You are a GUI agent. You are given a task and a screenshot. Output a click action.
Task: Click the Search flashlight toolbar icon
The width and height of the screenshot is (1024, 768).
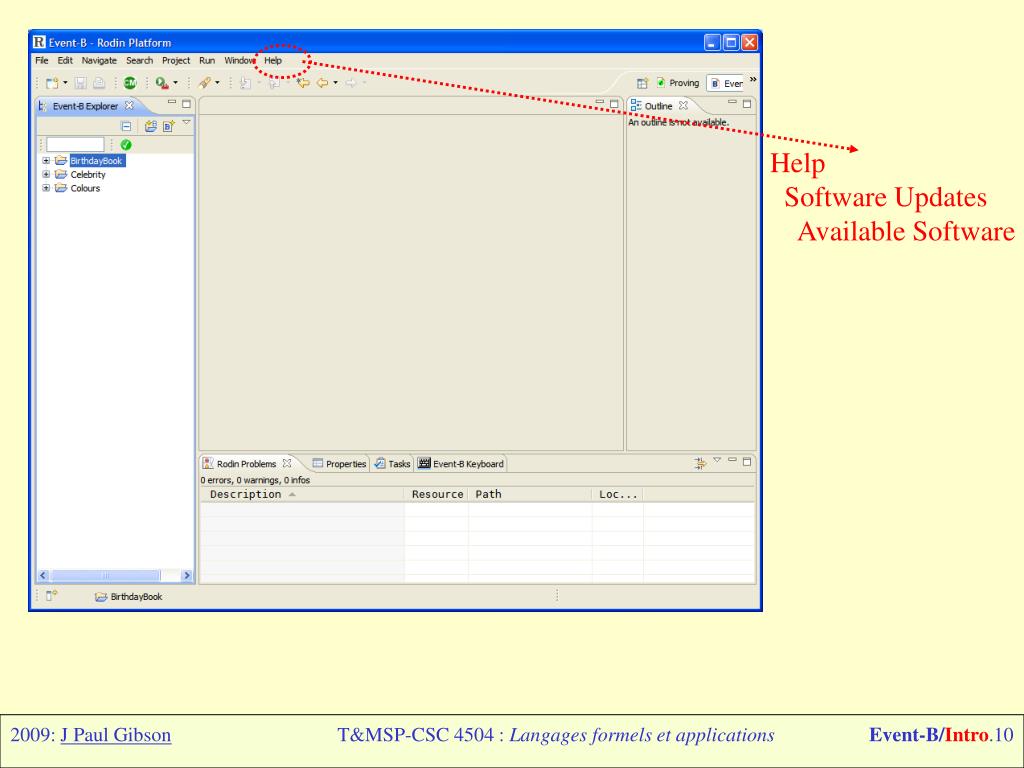205,83
